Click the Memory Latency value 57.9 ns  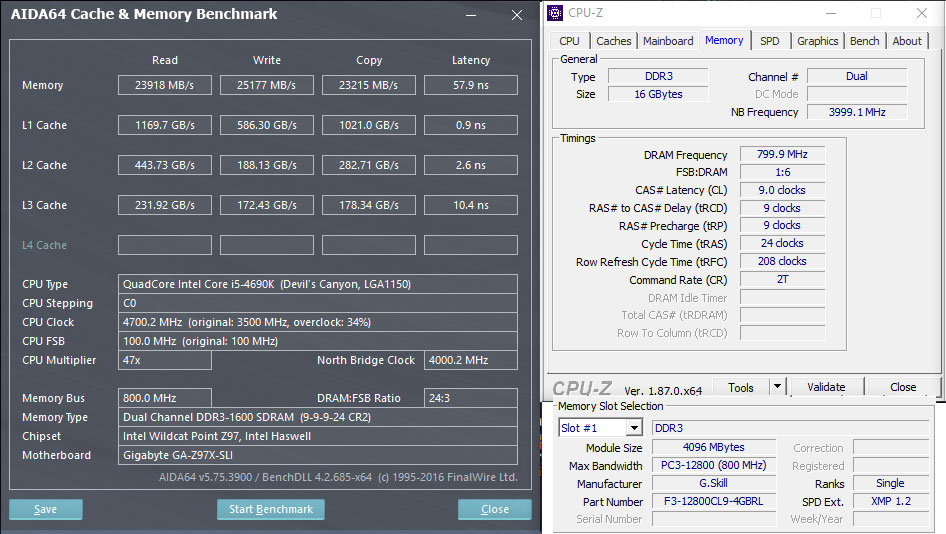pyautogui.click(x=471, y=85)
